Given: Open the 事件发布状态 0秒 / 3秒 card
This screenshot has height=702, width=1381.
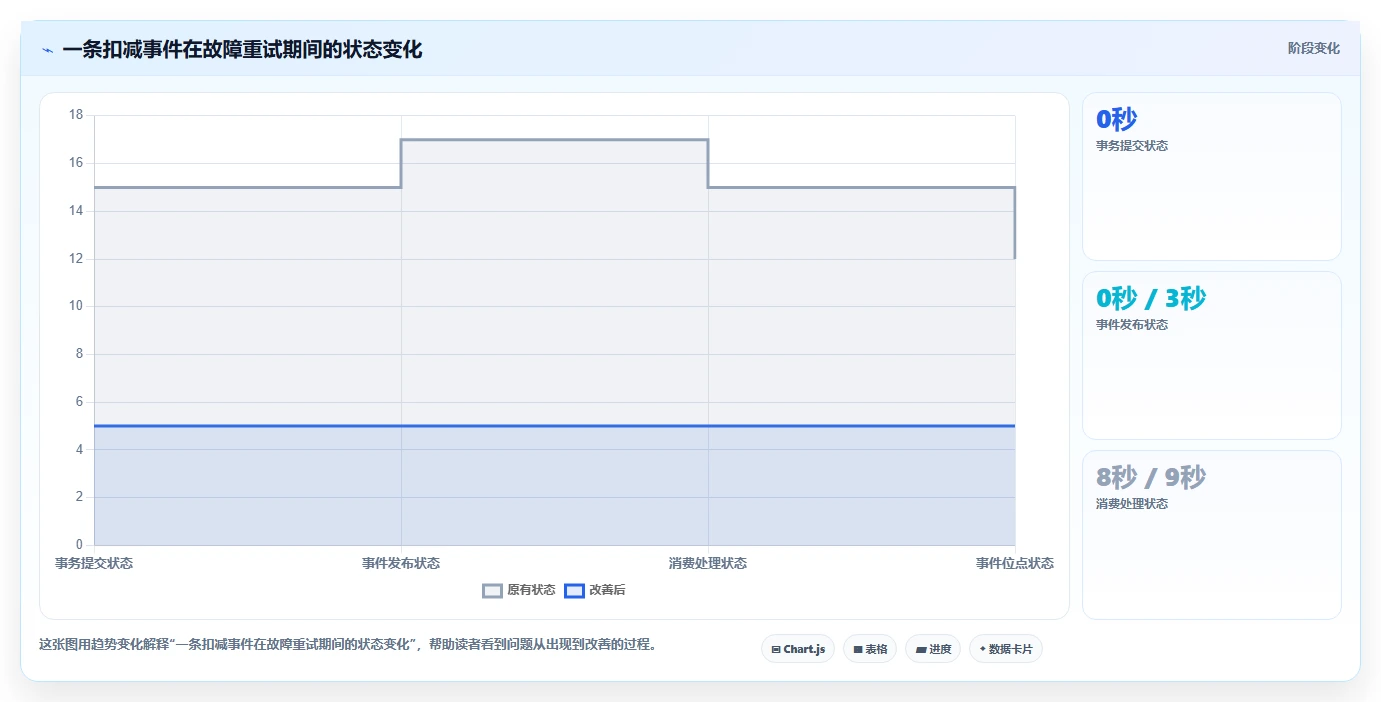Looking at the screenshot, I should (x=1212, y=356).
